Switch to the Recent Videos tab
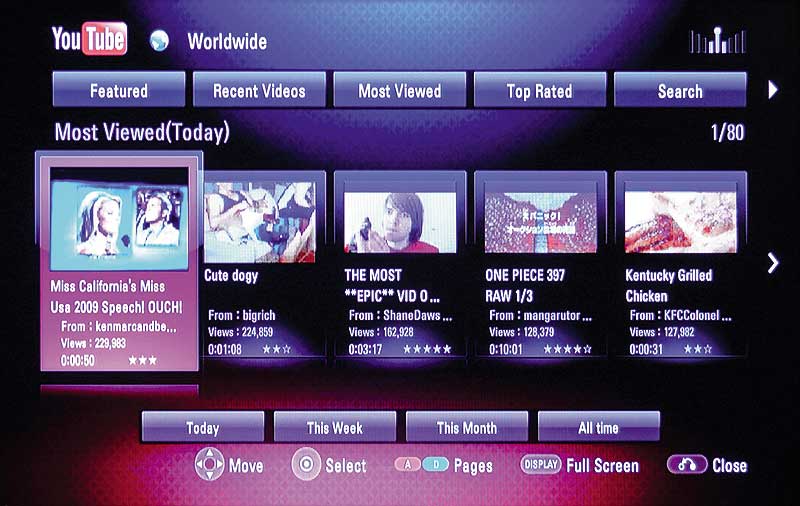 click(259, 90)
